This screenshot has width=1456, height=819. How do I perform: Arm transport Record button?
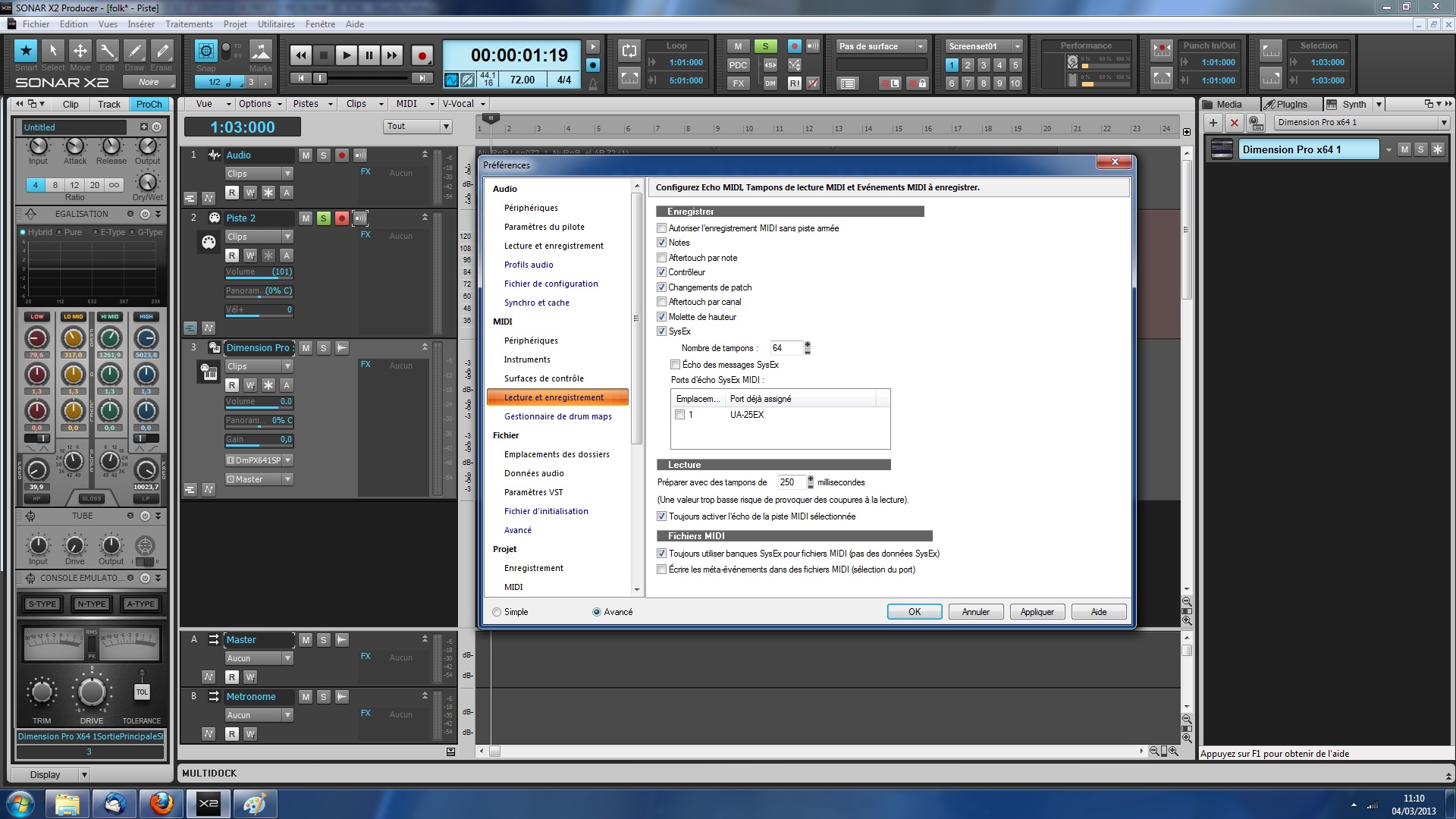tap(422, 55)
